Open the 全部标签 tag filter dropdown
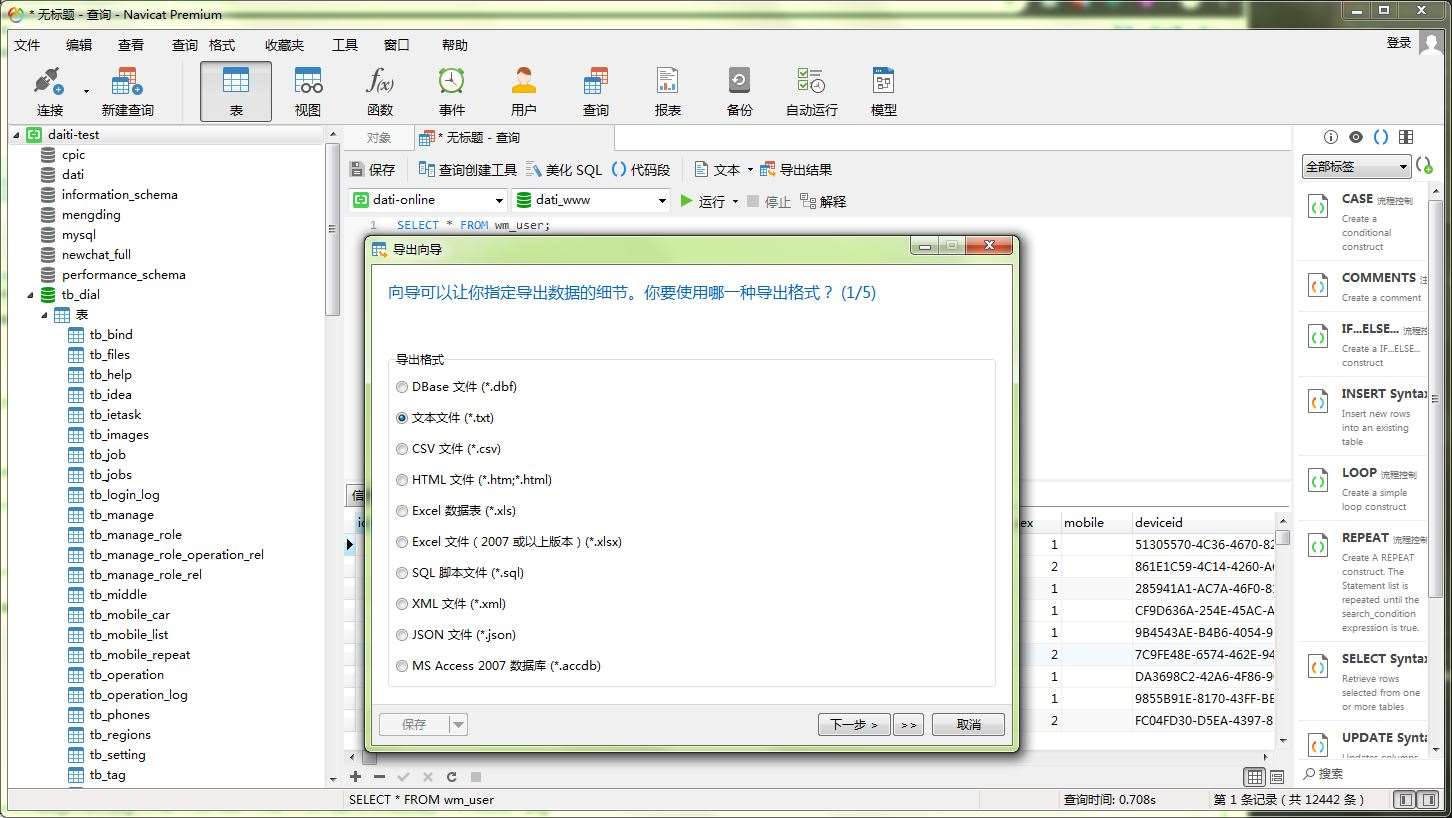 tap(1356, 167)
